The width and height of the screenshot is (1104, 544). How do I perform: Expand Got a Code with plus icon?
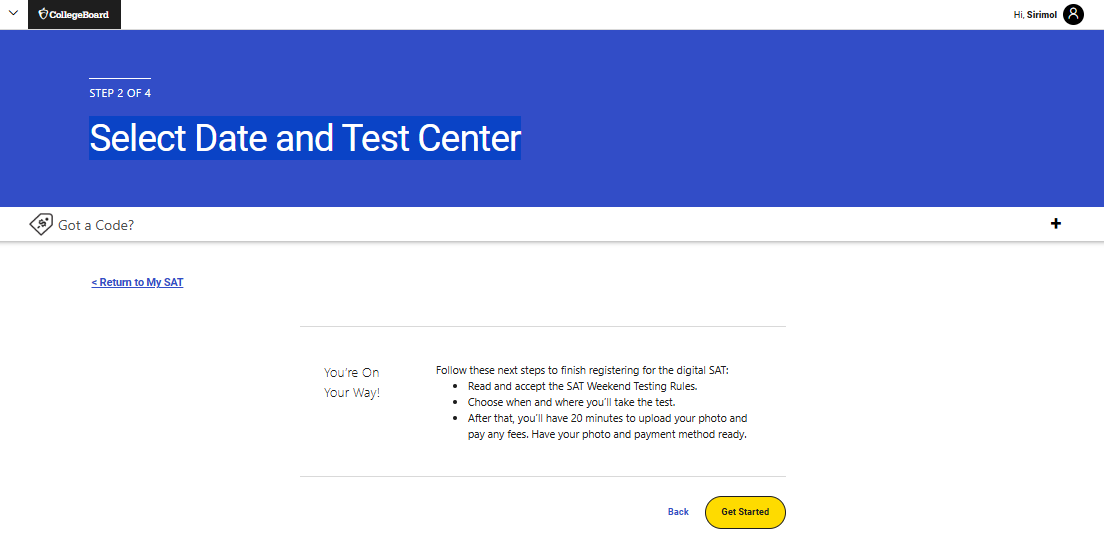coord(1056,223)
